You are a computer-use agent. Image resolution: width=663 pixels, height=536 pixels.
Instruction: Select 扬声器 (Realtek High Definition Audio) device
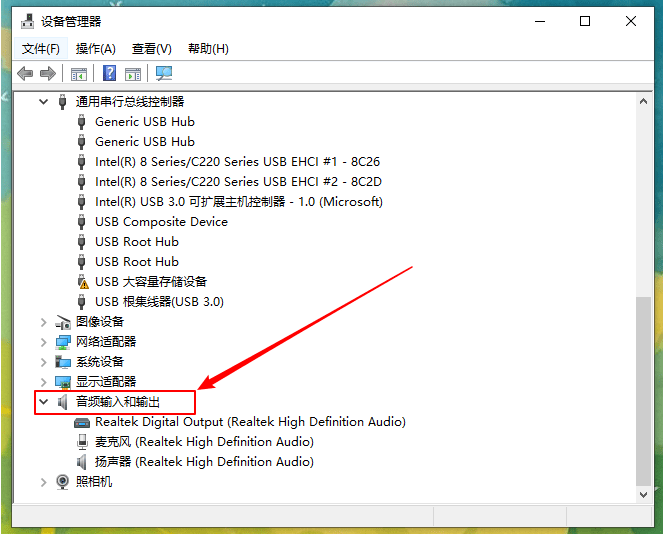click(x=204, y=462)
